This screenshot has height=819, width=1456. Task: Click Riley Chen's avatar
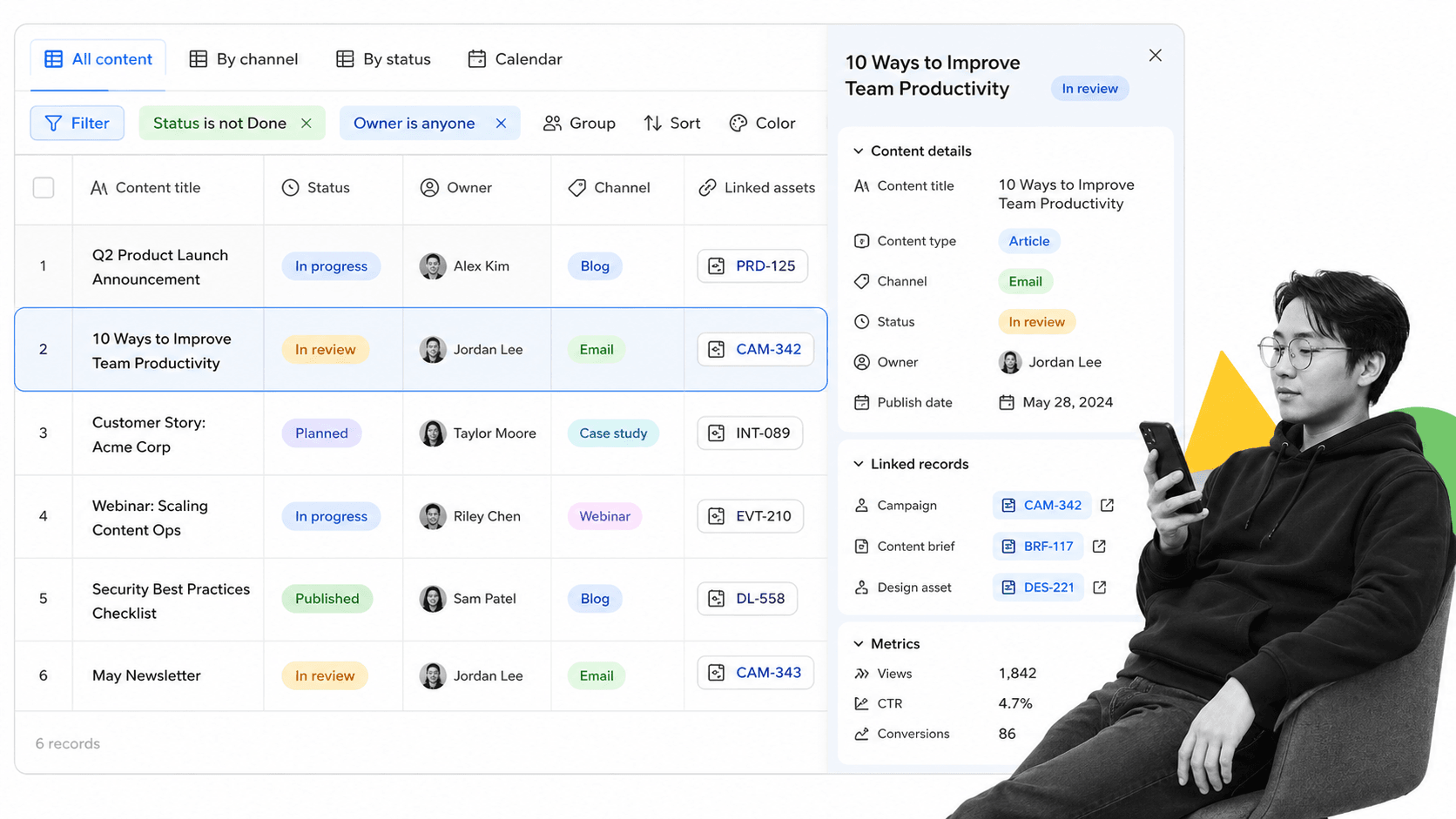click(x=433, y=516)
